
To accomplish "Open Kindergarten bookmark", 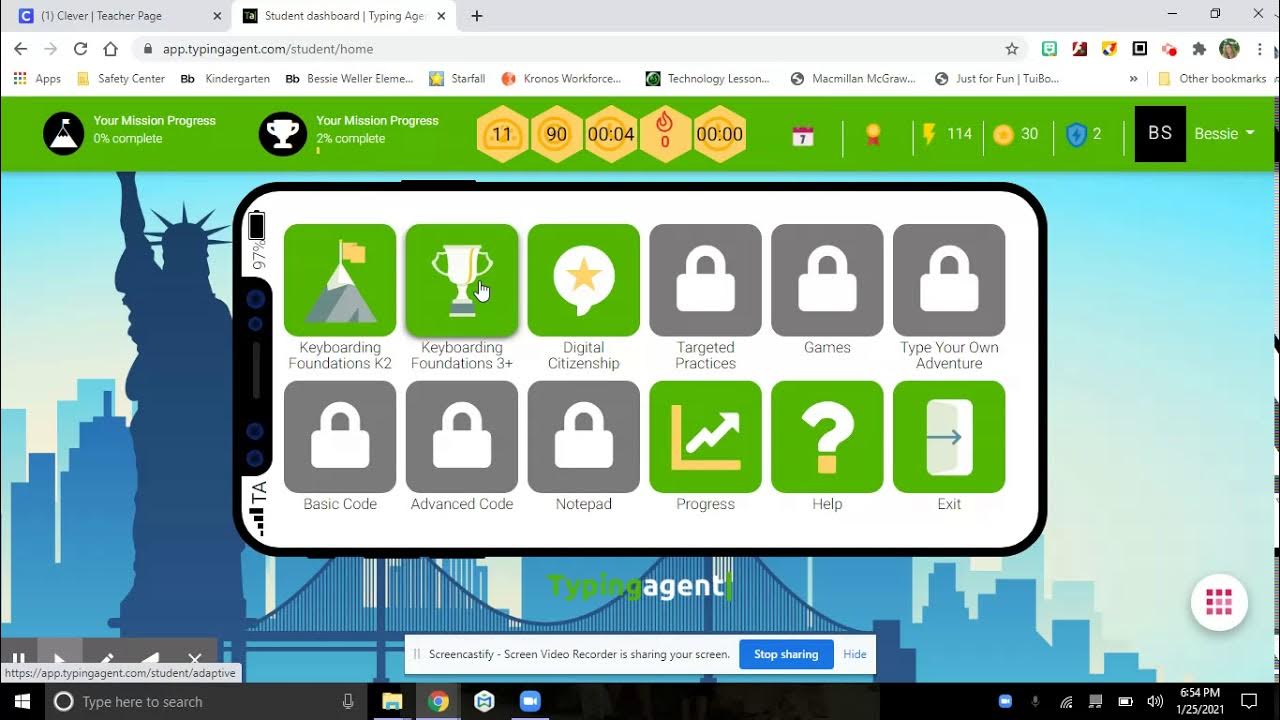I will click(x=225, y=78).
